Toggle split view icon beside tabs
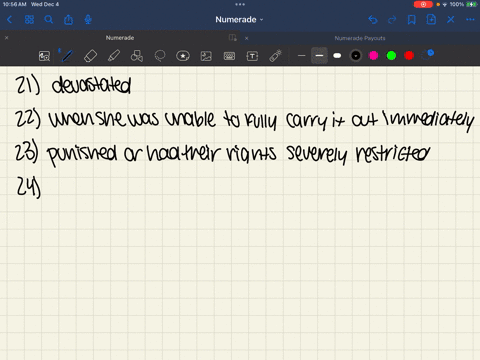This screenshot has height=360, width=480. [233, 38]
